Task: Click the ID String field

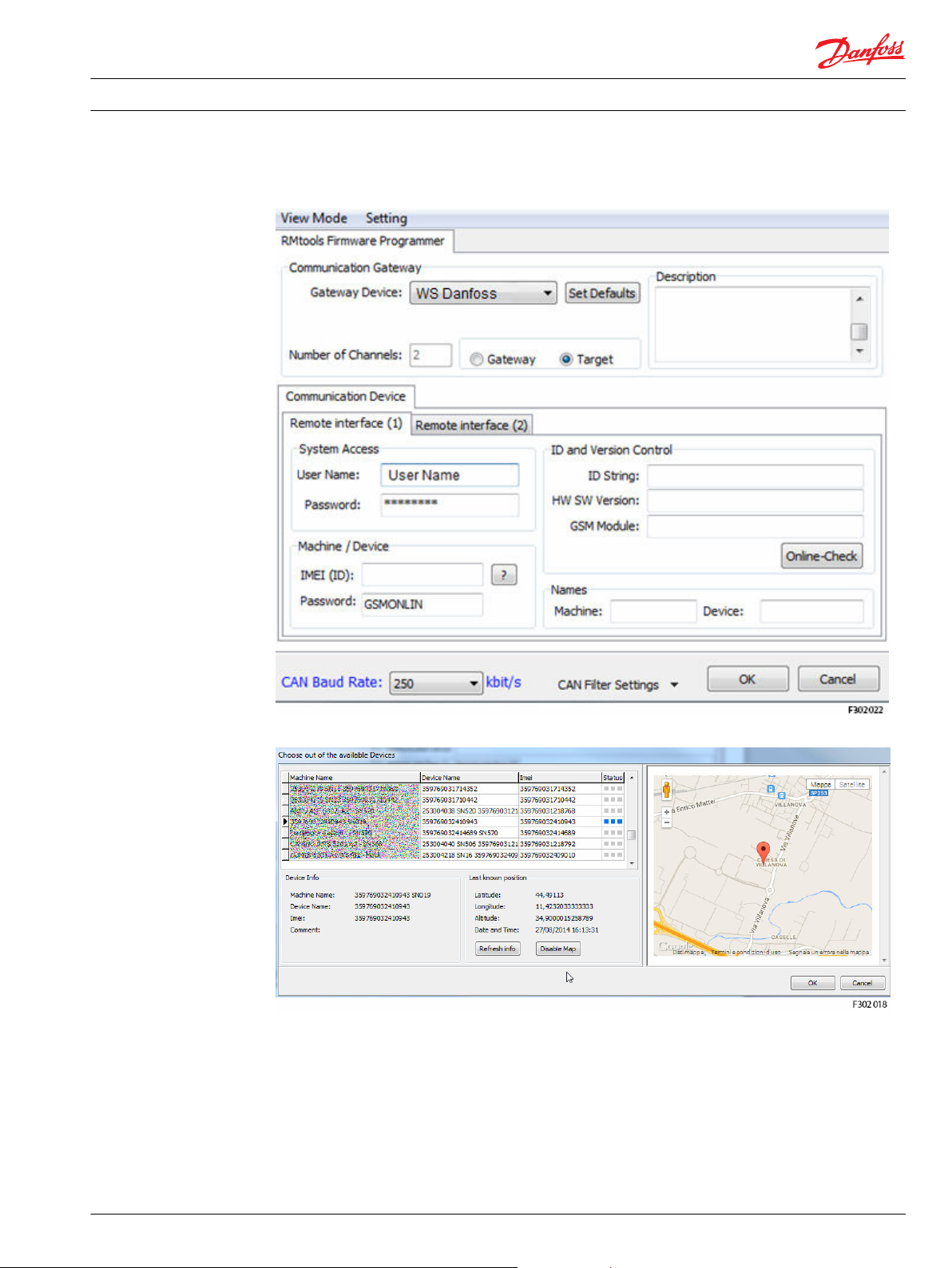Action: [x=756, y=477]
